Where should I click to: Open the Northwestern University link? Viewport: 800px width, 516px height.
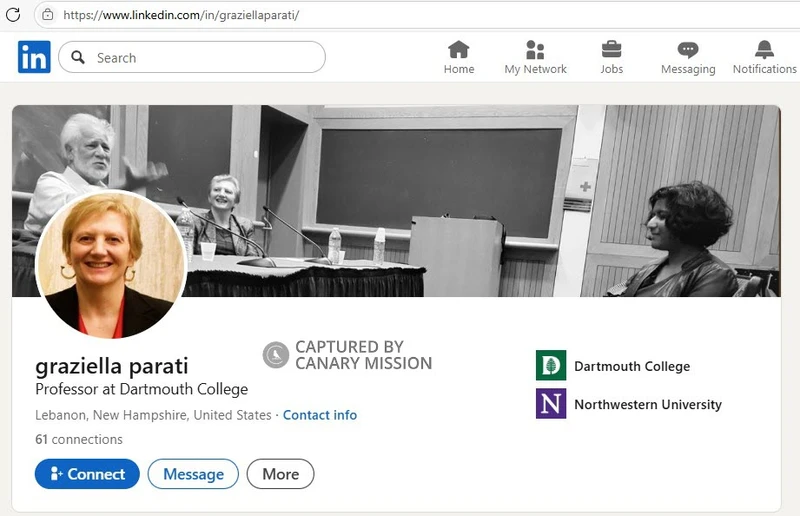coord(648,404)
